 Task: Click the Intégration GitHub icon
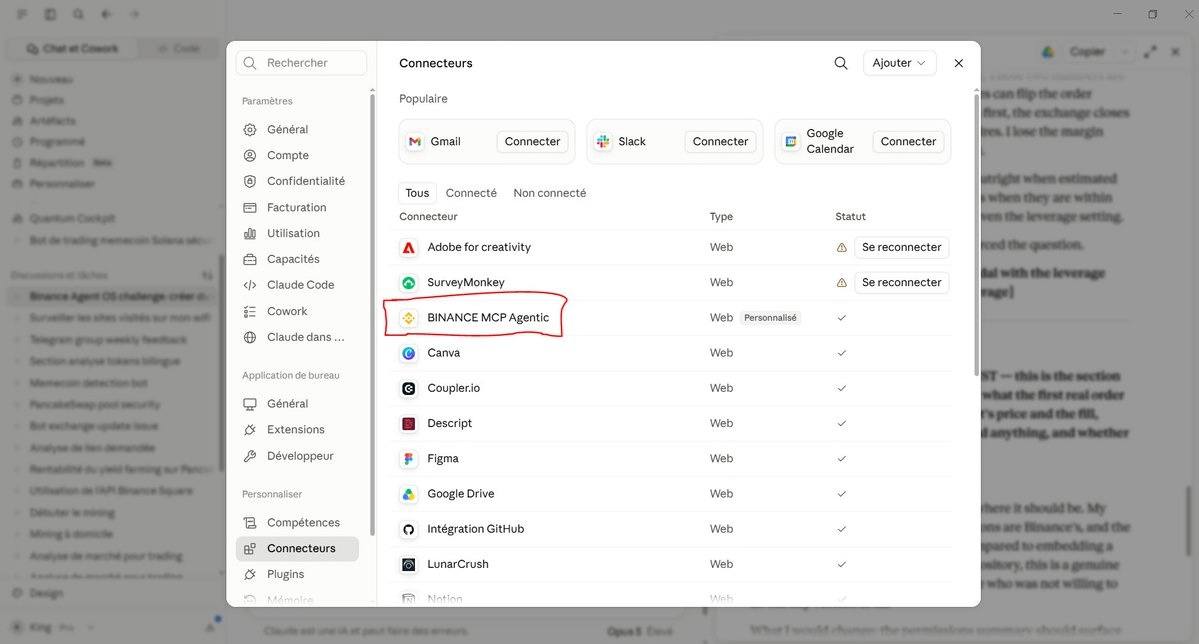409,529
